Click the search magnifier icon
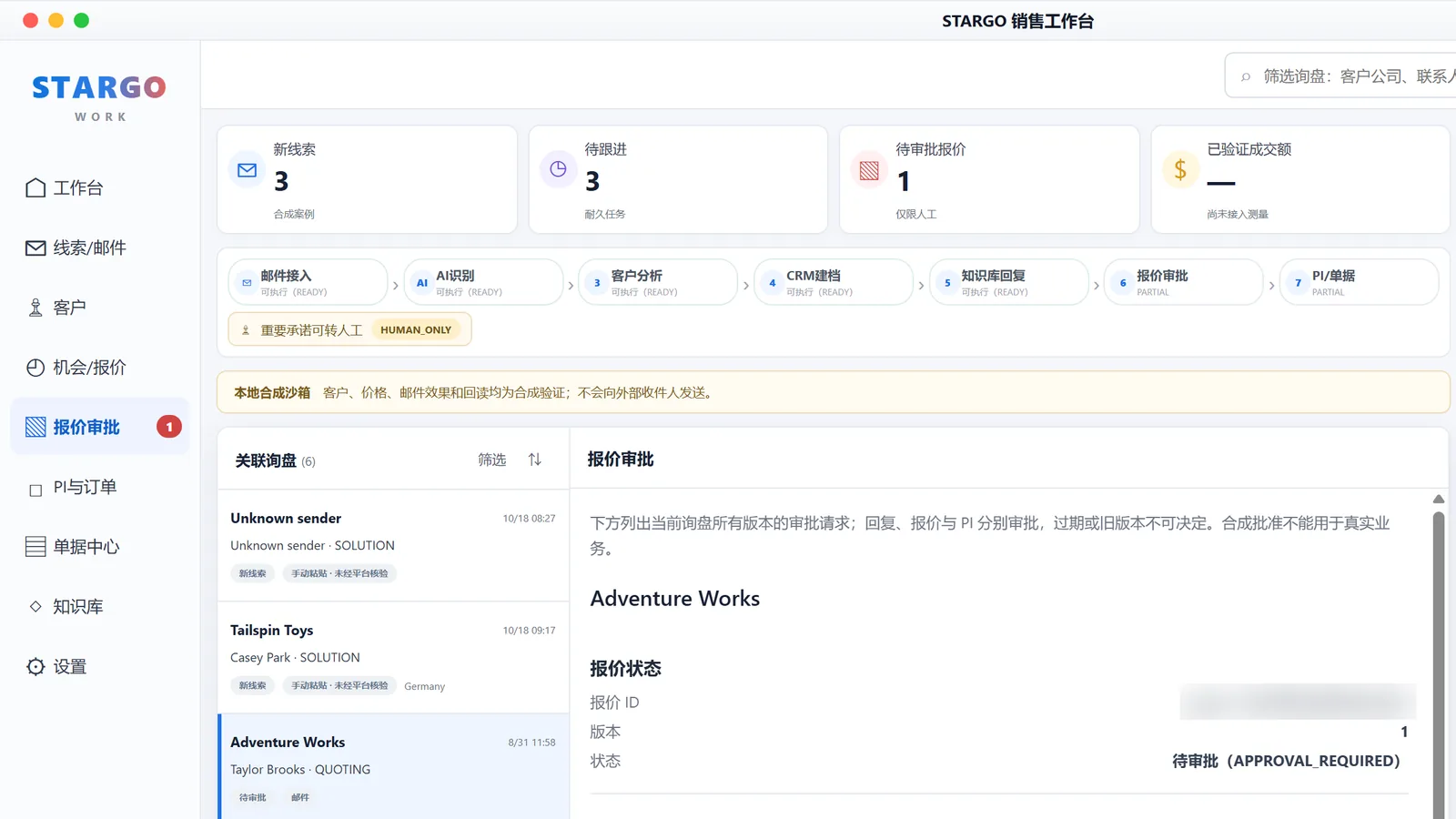Image resolution: width=1456 pixels, height=819 pixels. point(1246,76)
